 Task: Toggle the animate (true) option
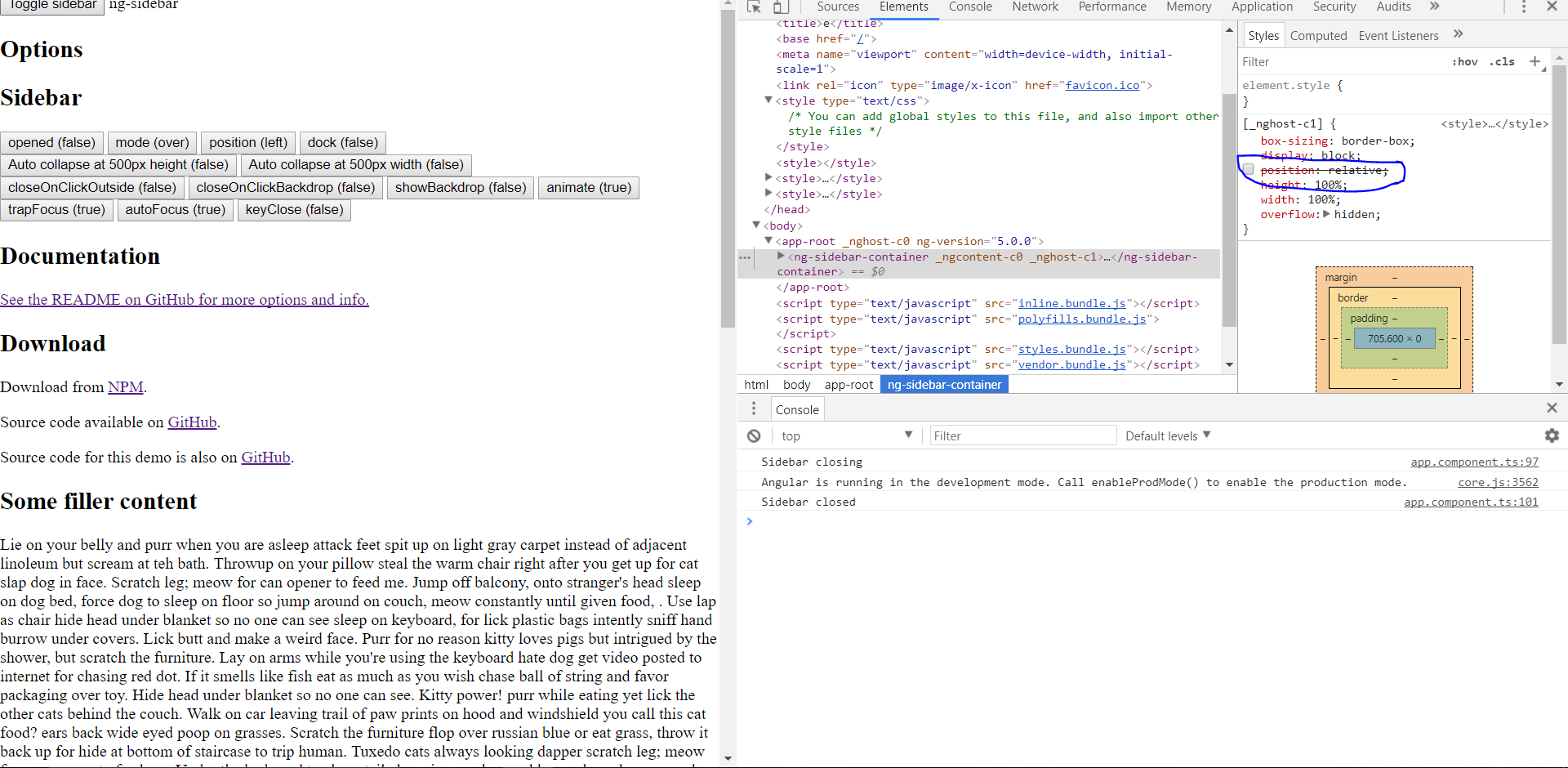[588, 187]
